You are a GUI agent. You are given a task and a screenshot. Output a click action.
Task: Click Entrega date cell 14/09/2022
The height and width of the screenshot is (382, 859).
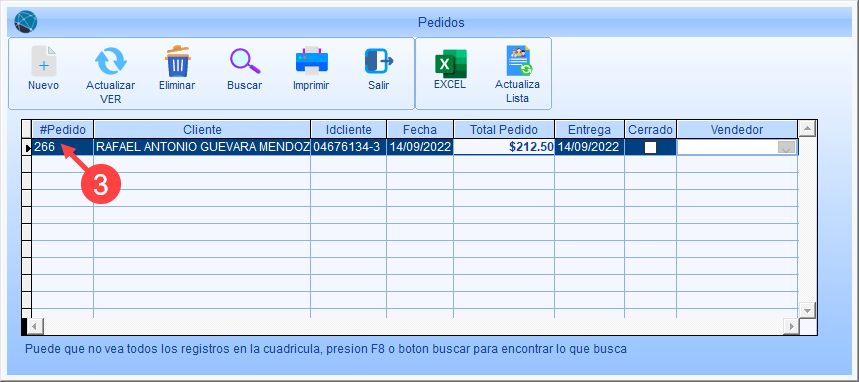[589, 147]
